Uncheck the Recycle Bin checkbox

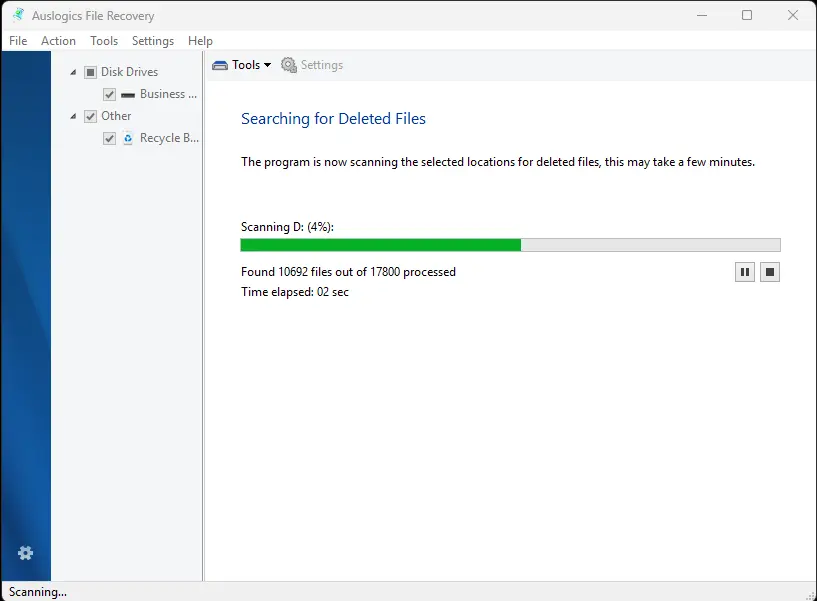(x=109, y=138)
